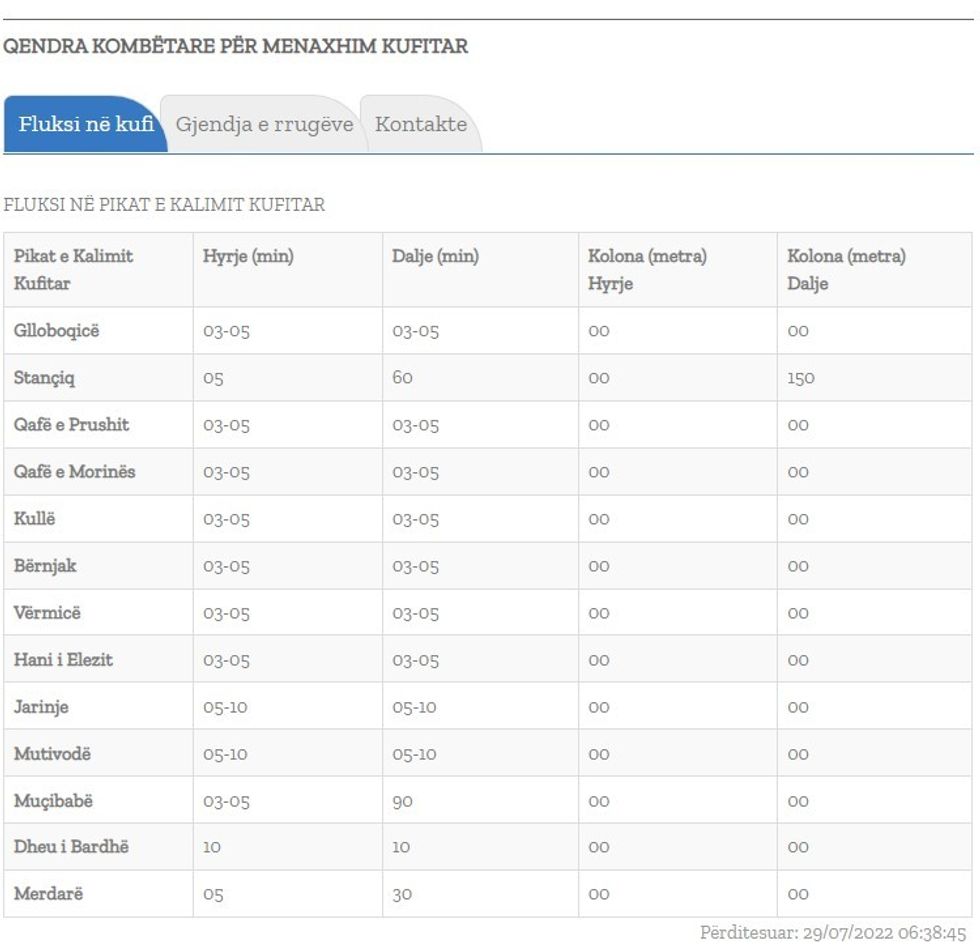Click the Hyrje (min) column header

pos(248,257)
